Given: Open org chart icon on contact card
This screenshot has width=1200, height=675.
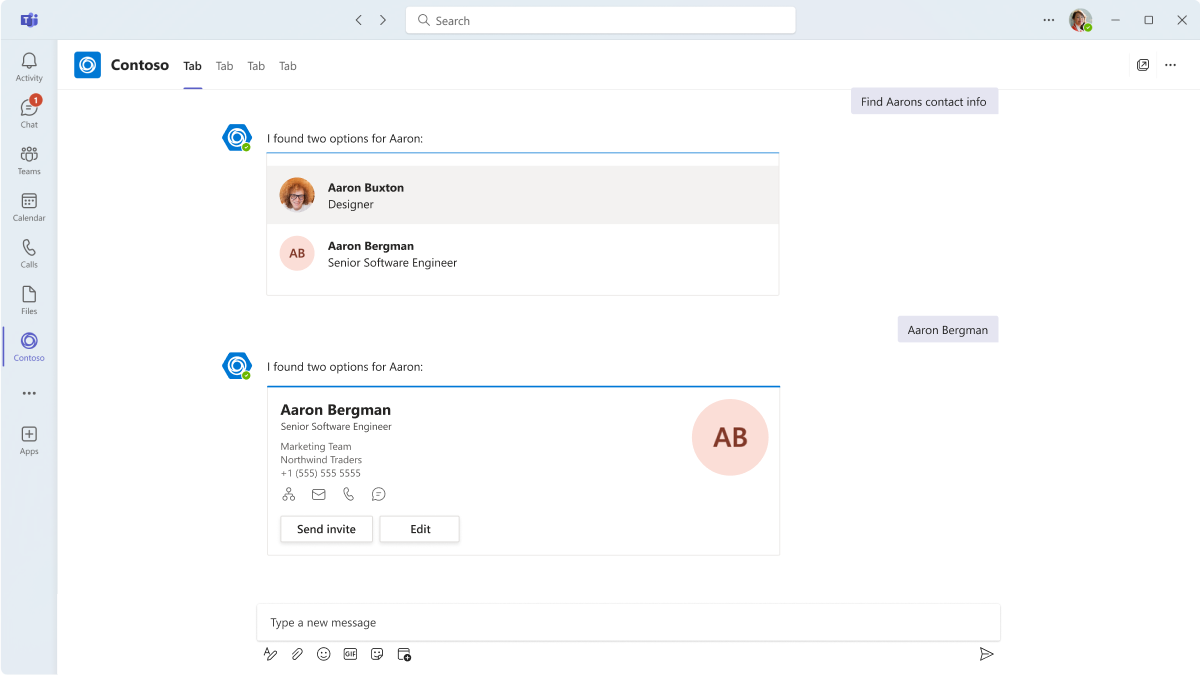Looking at the screenshot, I should pos(289,494).
